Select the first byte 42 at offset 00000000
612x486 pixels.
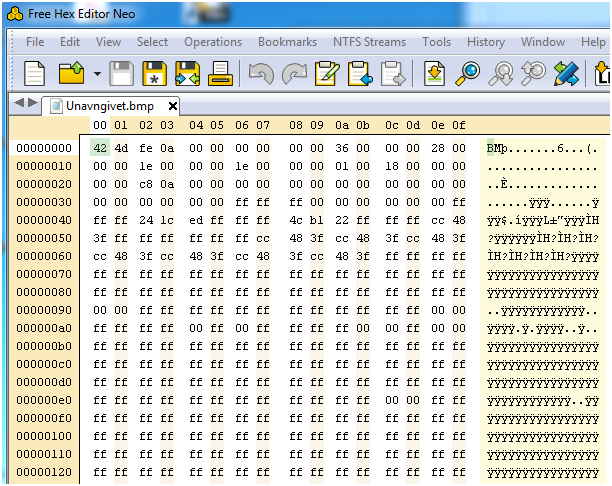[98, 148]
